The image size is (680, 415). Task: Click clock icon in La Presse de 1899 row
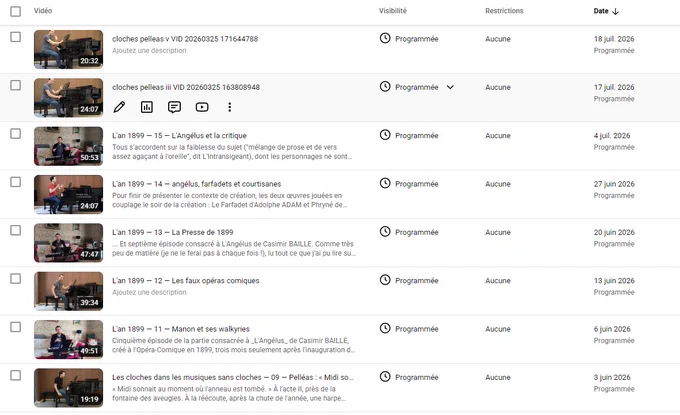pyautogui.click(x=385, y=232)
